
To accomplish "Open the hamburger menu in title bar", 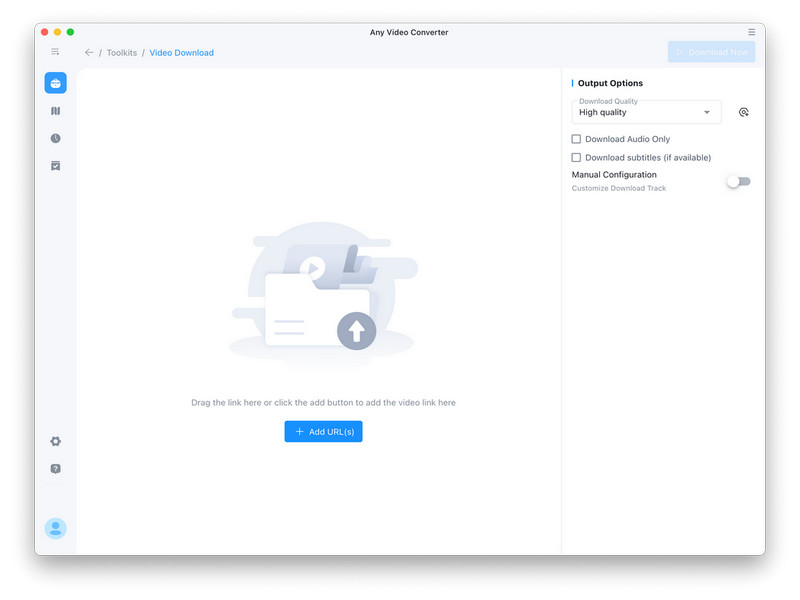I will point(752,32).
